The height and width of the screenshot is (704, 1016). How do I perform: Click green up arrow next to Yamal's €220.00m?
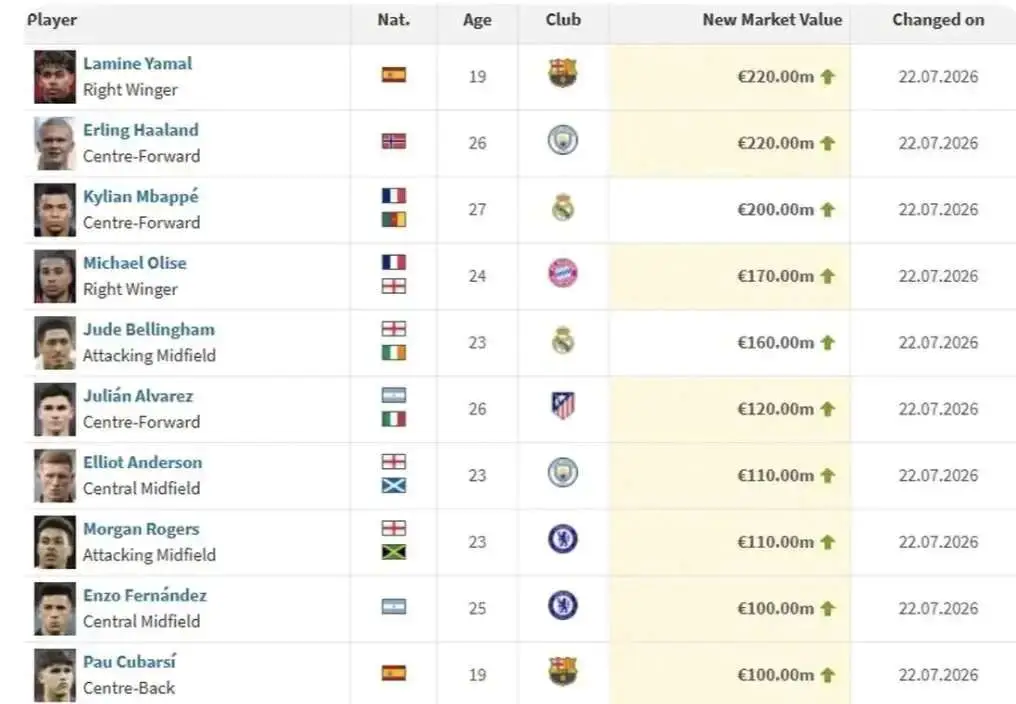(827, 76)
